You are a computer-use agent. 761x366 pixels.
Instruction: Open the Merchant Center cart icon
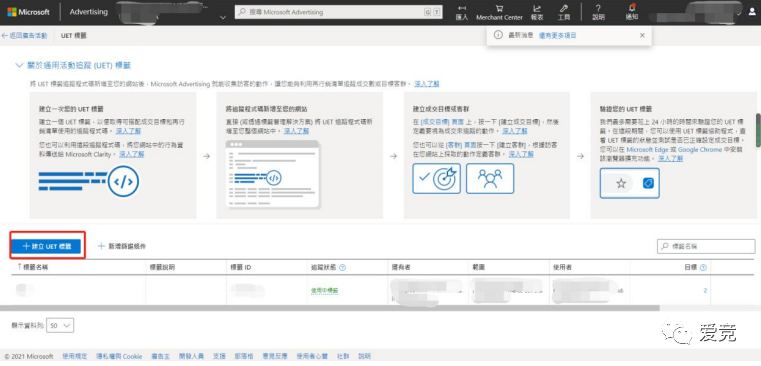[x=499, y=8]
